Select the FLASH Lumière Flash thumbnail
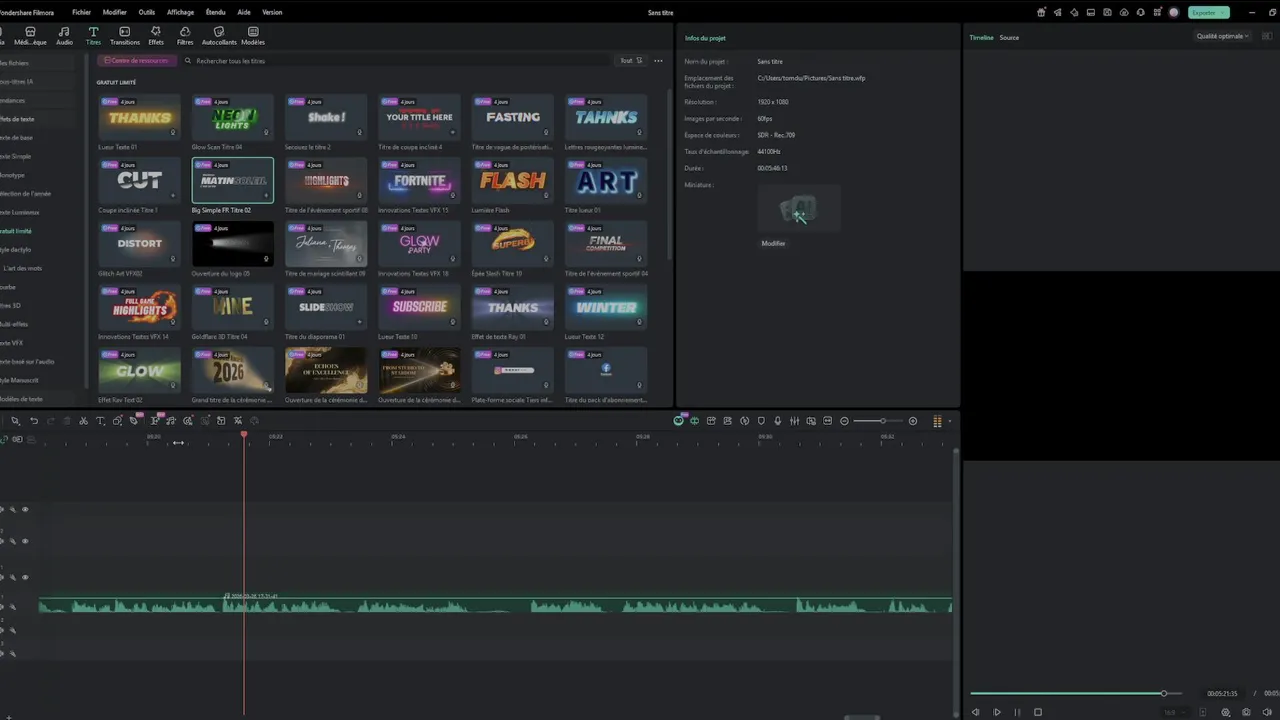Image resolution: width=1280 pixels, height=720 pixels. pos(512,180)
